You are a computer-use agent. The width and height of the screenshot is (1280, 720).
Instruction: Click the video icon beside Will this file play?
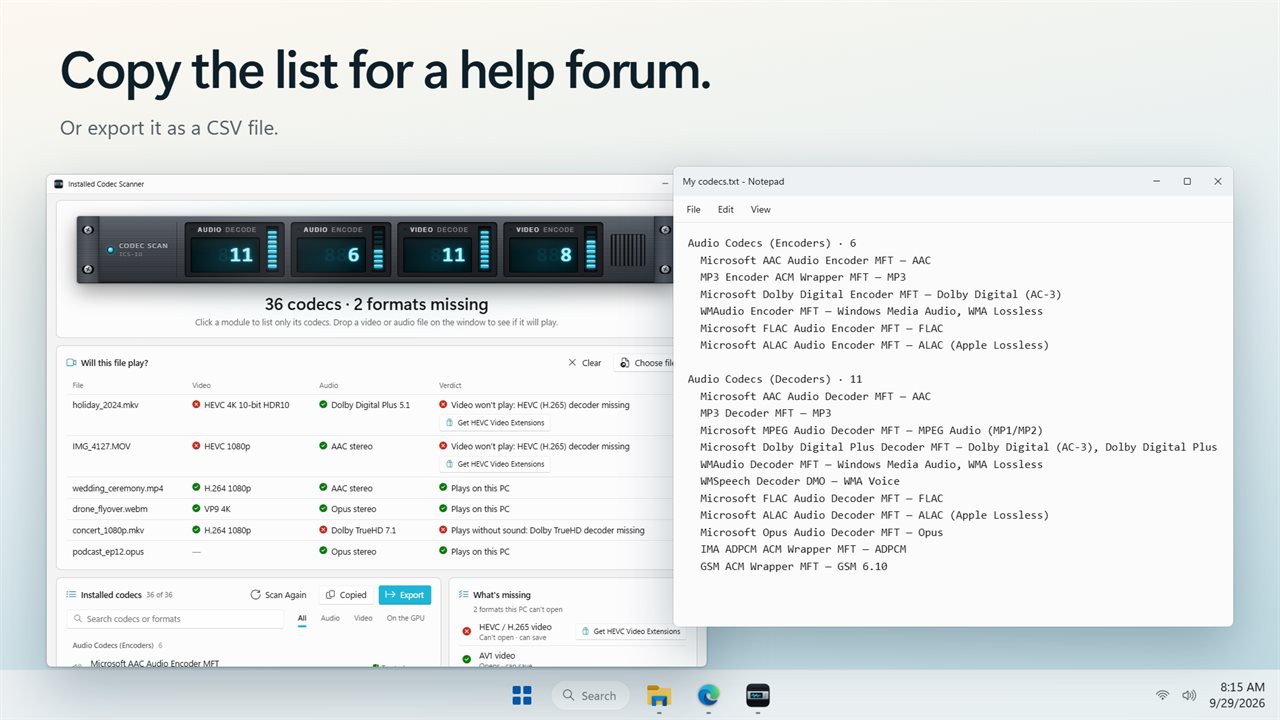coord(72,363)
